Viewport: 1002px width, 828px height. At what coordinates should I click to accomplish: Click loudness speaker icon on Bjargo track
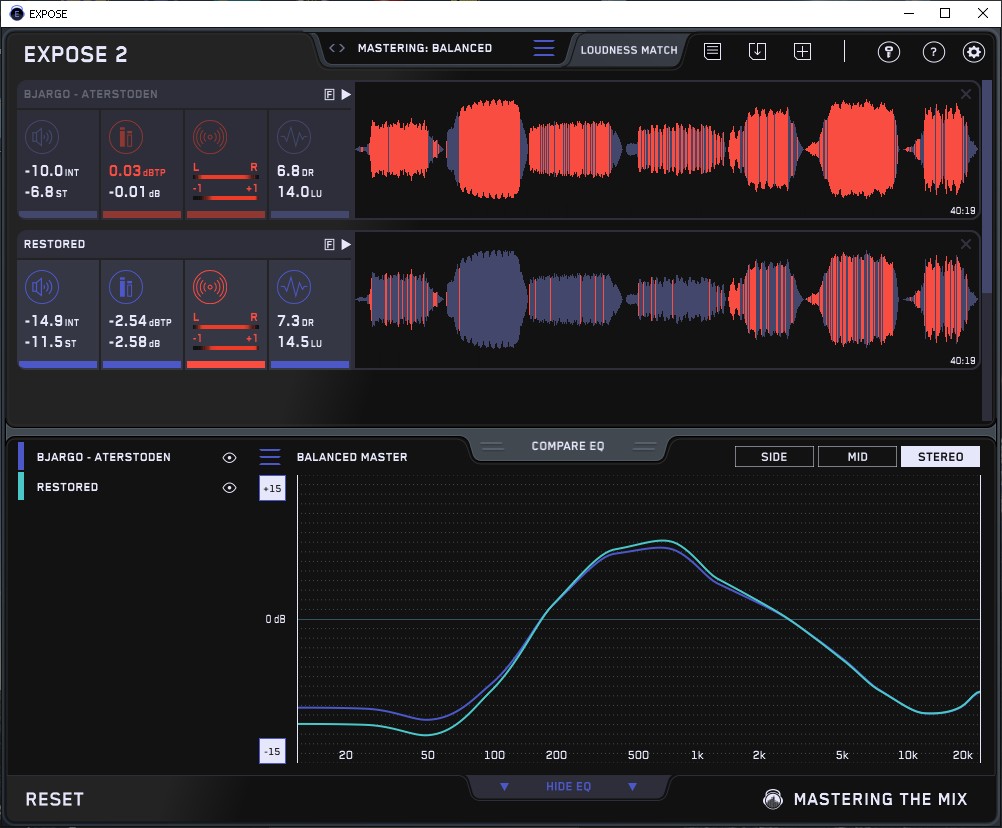pos(42,137)
